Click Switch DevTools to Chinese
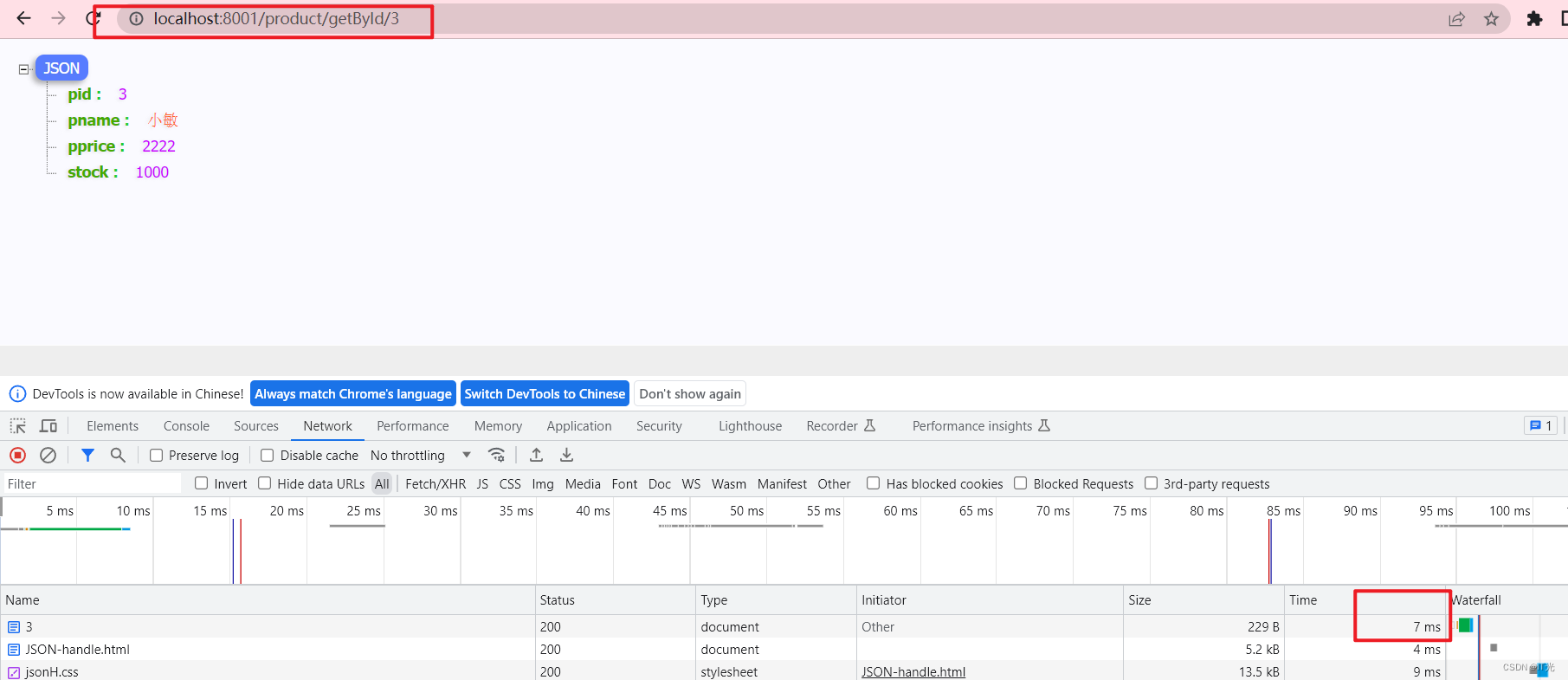This screenshot has height=680, width=1568. click(545, 394)
